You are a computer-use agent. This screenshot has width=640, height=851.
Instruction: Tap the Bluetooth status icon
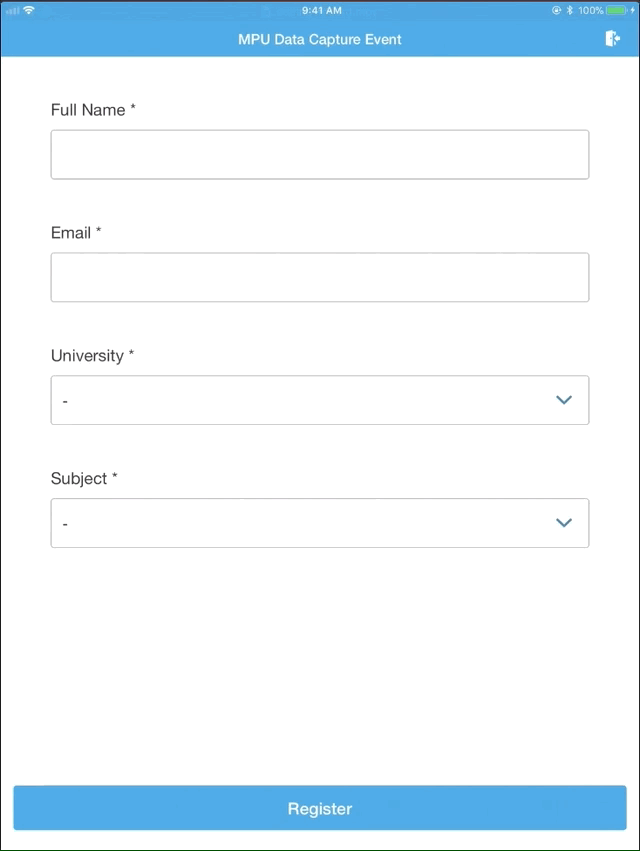569,10
